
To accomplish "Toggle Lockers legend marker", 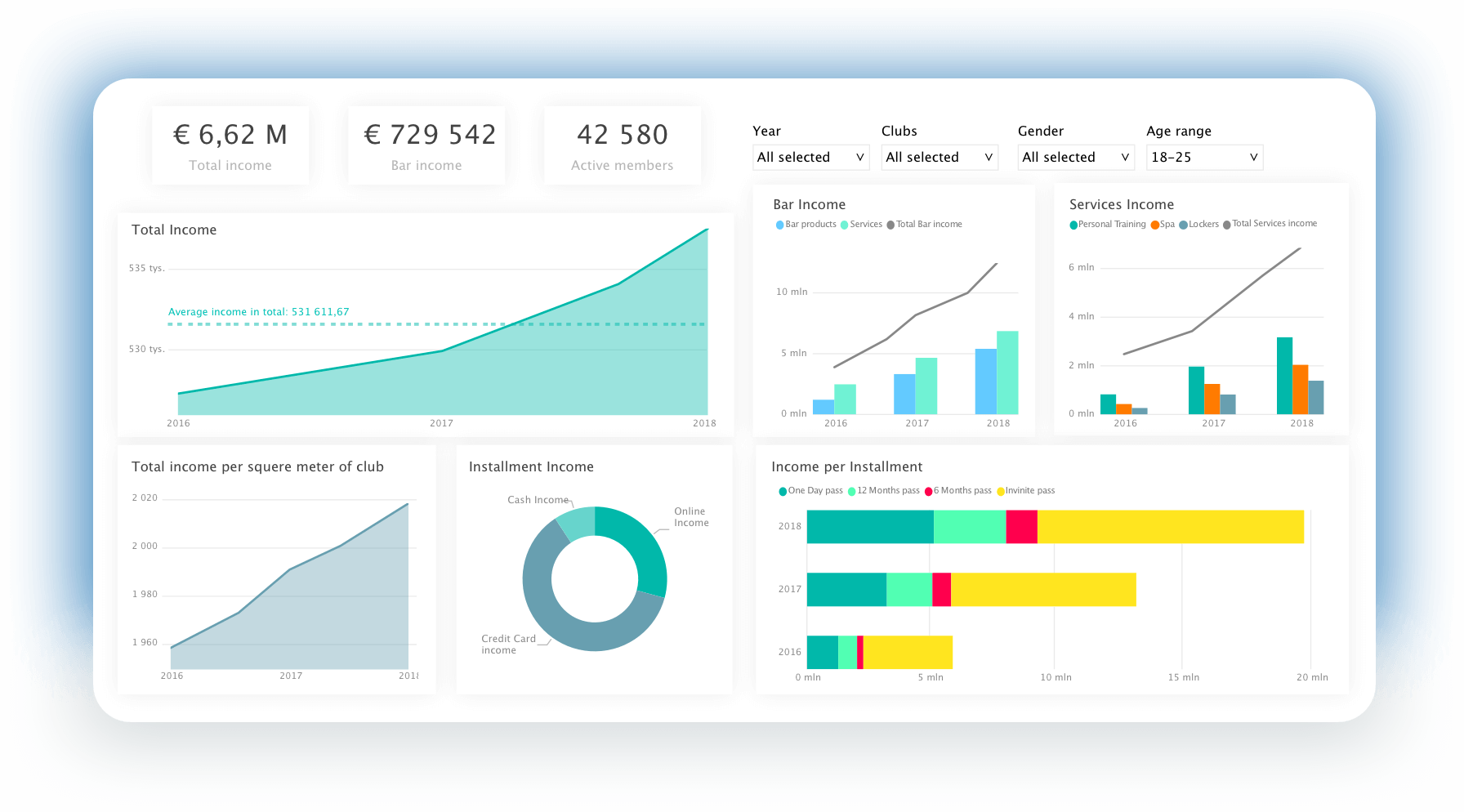I will tap(1183, 225).
